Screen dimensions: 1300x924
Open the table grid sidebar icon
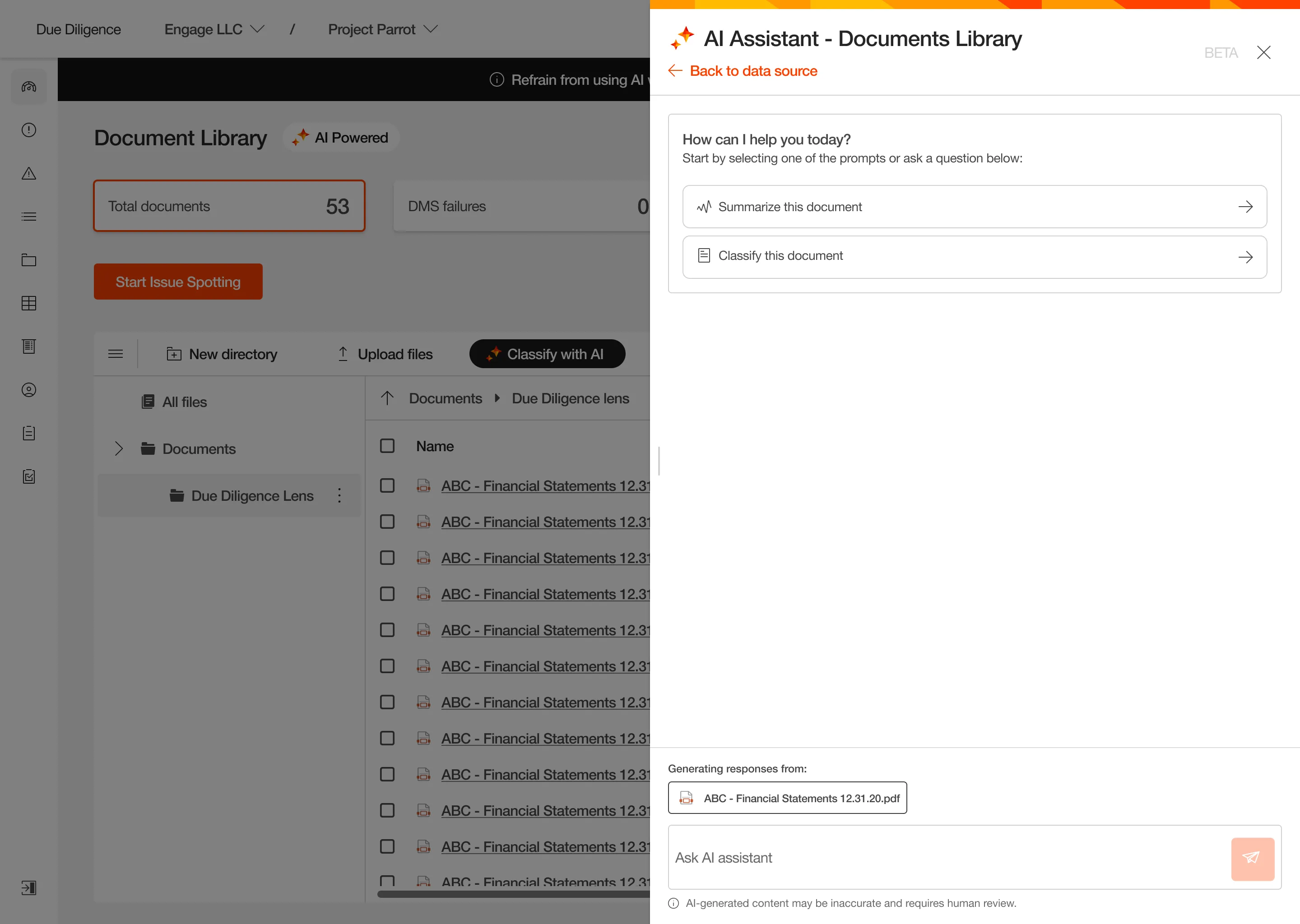point(28,303)
